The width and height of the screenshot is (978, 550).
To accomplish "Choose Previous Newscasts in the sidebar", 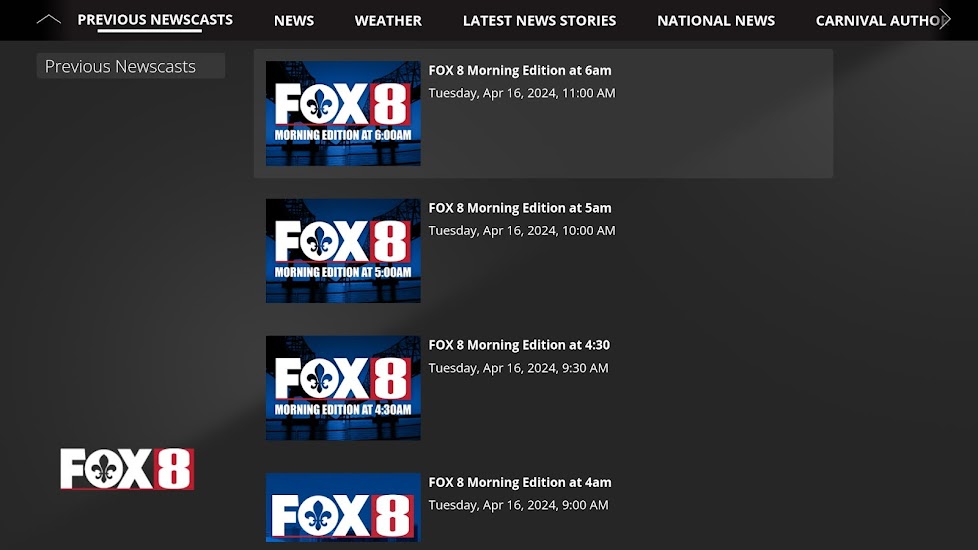I will coord(131,66).
